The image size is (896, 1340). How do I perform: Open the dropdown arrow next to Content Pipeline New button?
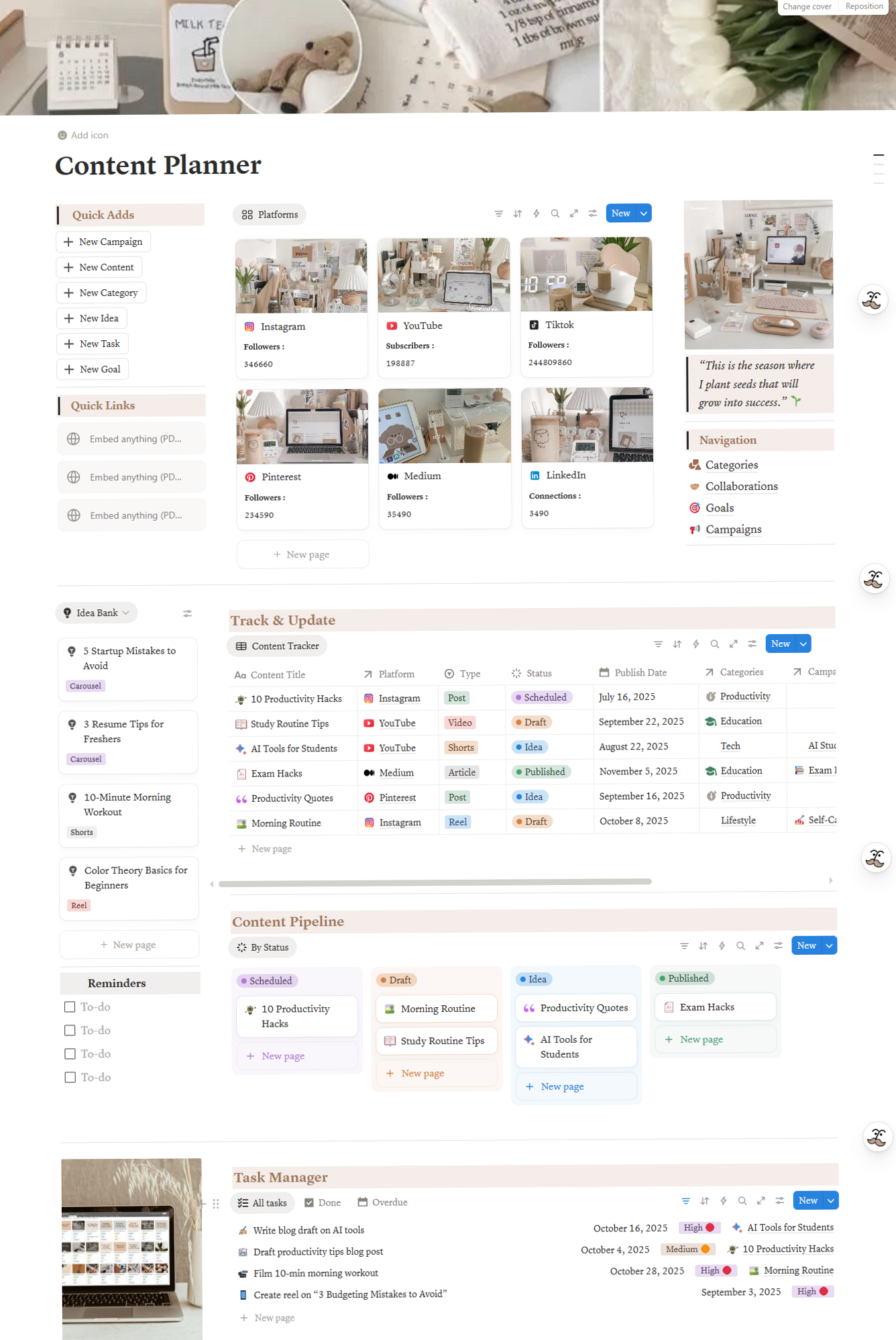pos(830,945)
